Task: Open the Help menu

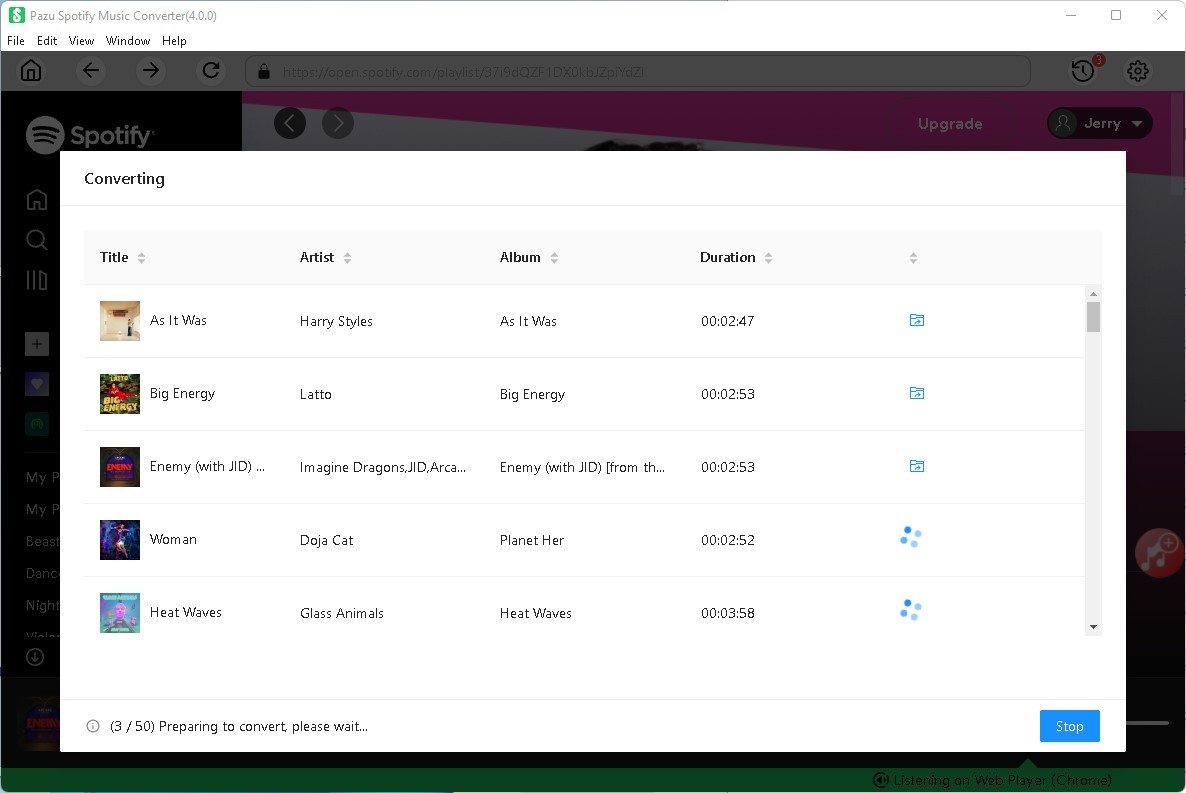Action: pyautogui.click(x=174, y=41)
